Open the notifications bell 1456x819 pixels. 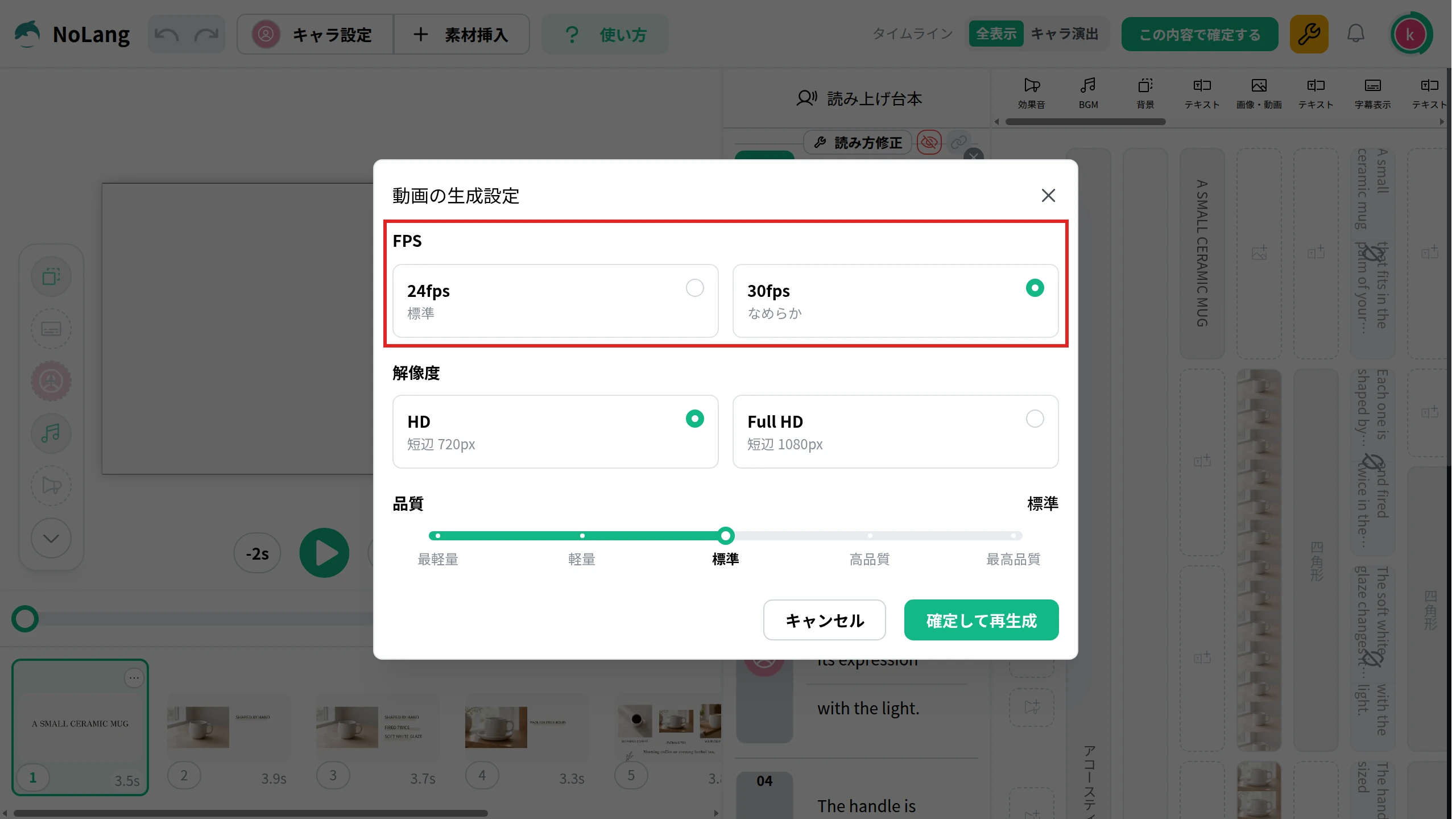coord(1356,34)
